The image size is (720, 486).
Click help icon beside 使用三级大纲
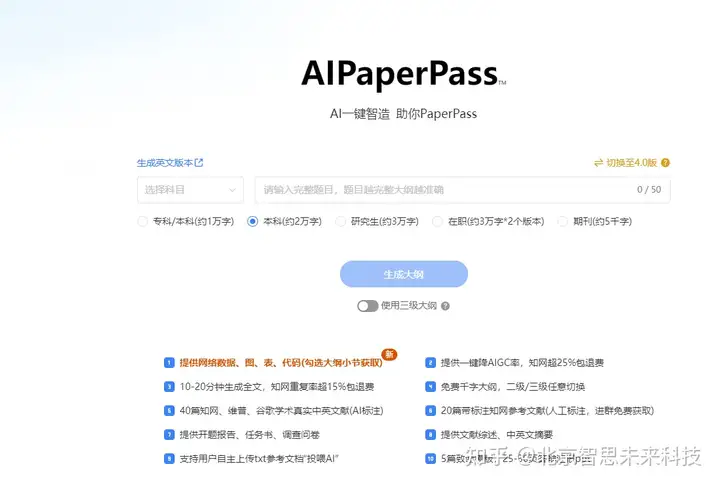click(445, 306)
